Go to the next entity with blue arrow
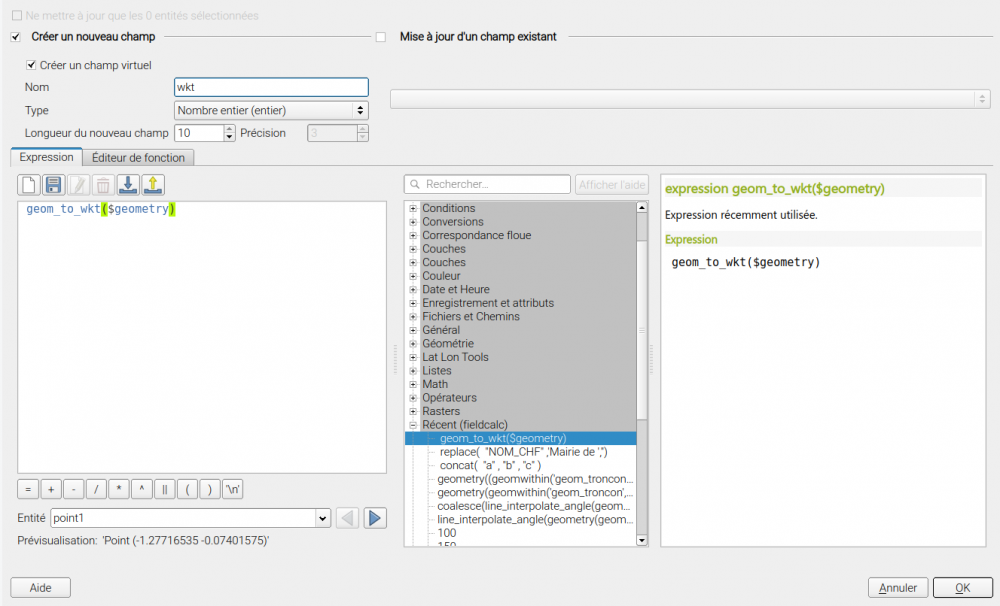This screenshot has width=1000, height=606. (x=375, y=518)
